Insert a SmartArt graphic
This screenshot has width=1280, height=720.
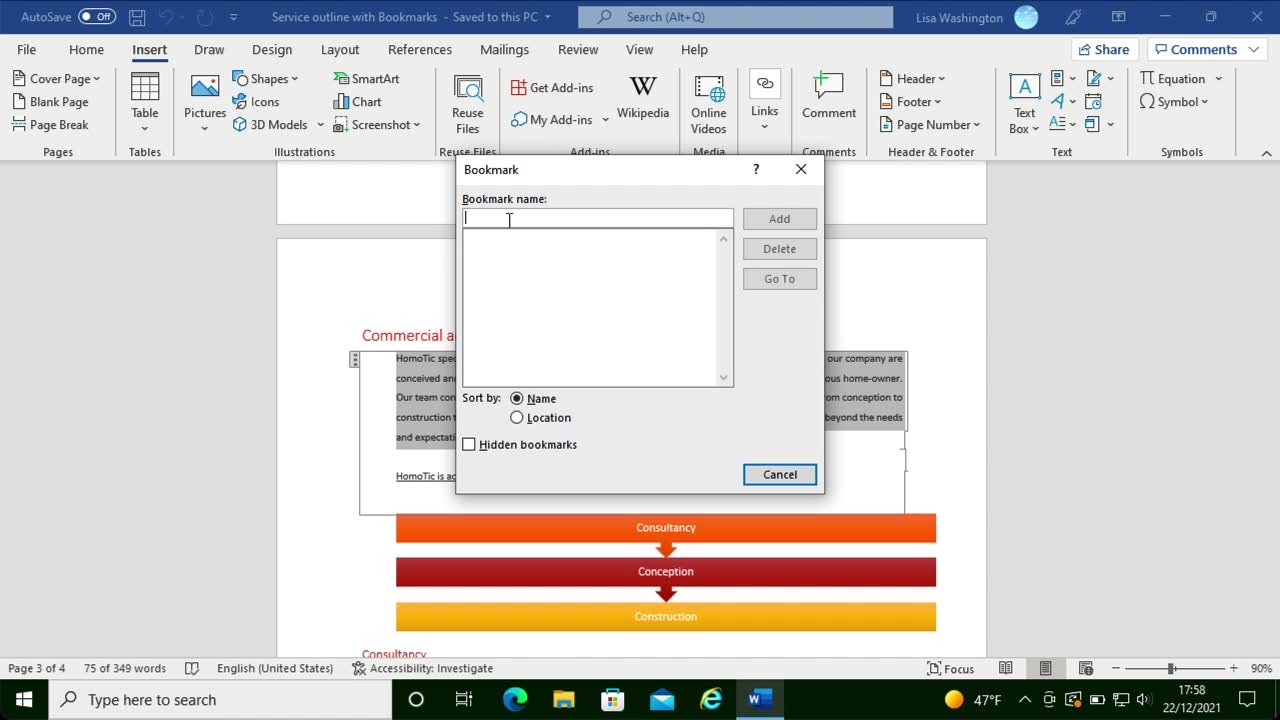[x=366, y=79]
